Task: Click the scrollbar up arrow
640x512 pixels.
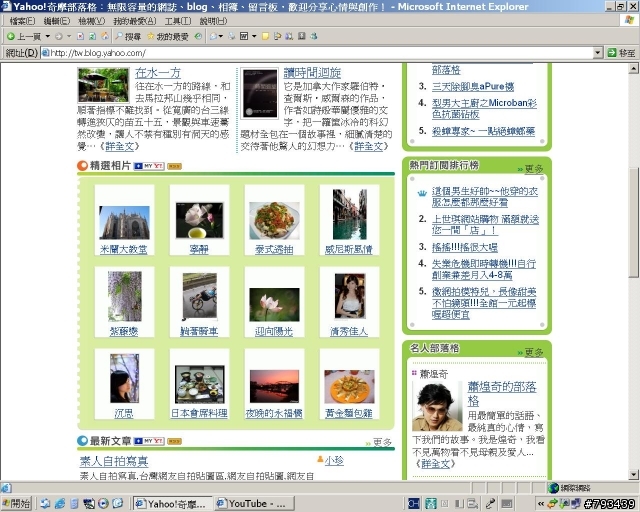Action: pyautogui.click(x=633, y=68)
